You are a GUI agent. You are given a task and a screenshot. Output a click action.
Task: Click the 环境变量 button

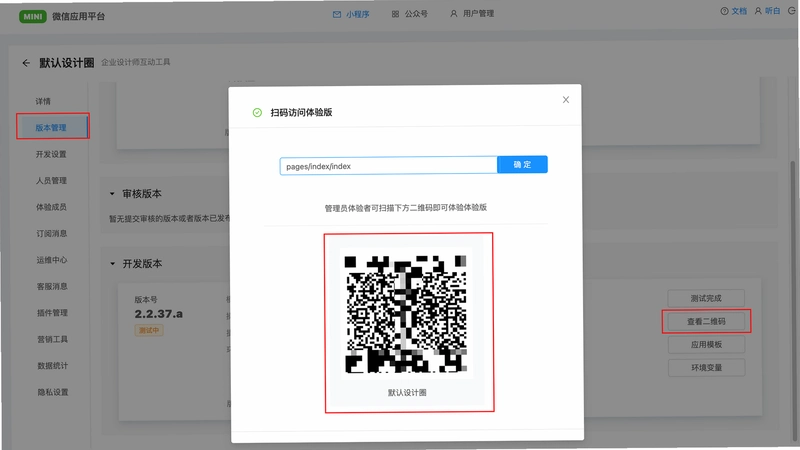pos(707,367)
